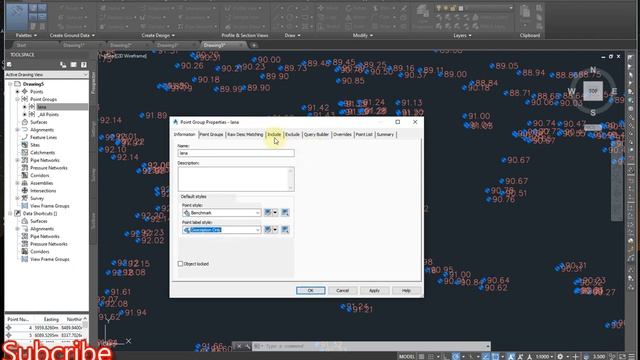Toggle snap mode in status bar
640x360 pixels.
(431, 356)
